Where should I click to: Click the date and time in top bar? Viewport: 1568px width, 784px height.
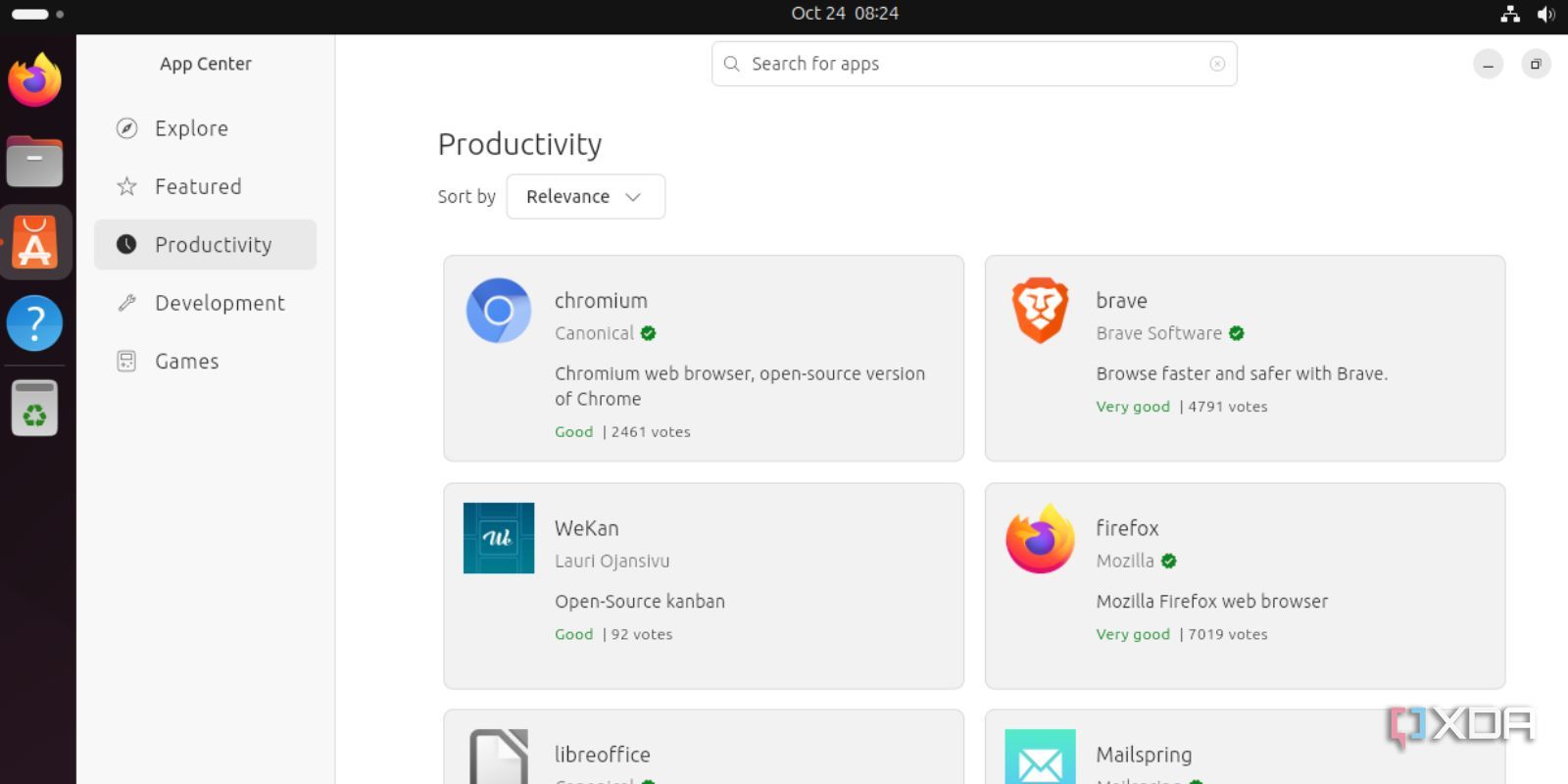coord(845,14)
